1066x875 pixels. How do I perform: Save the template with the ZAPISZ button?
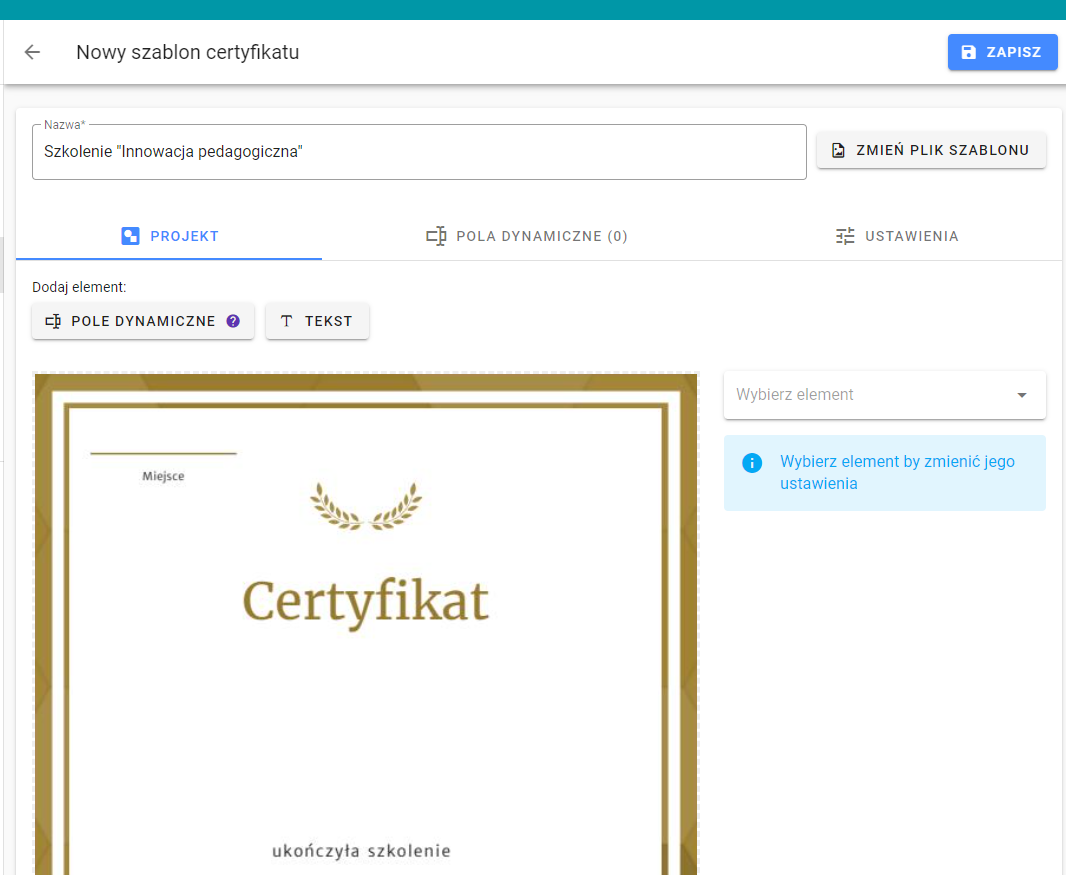[1002, 52]
